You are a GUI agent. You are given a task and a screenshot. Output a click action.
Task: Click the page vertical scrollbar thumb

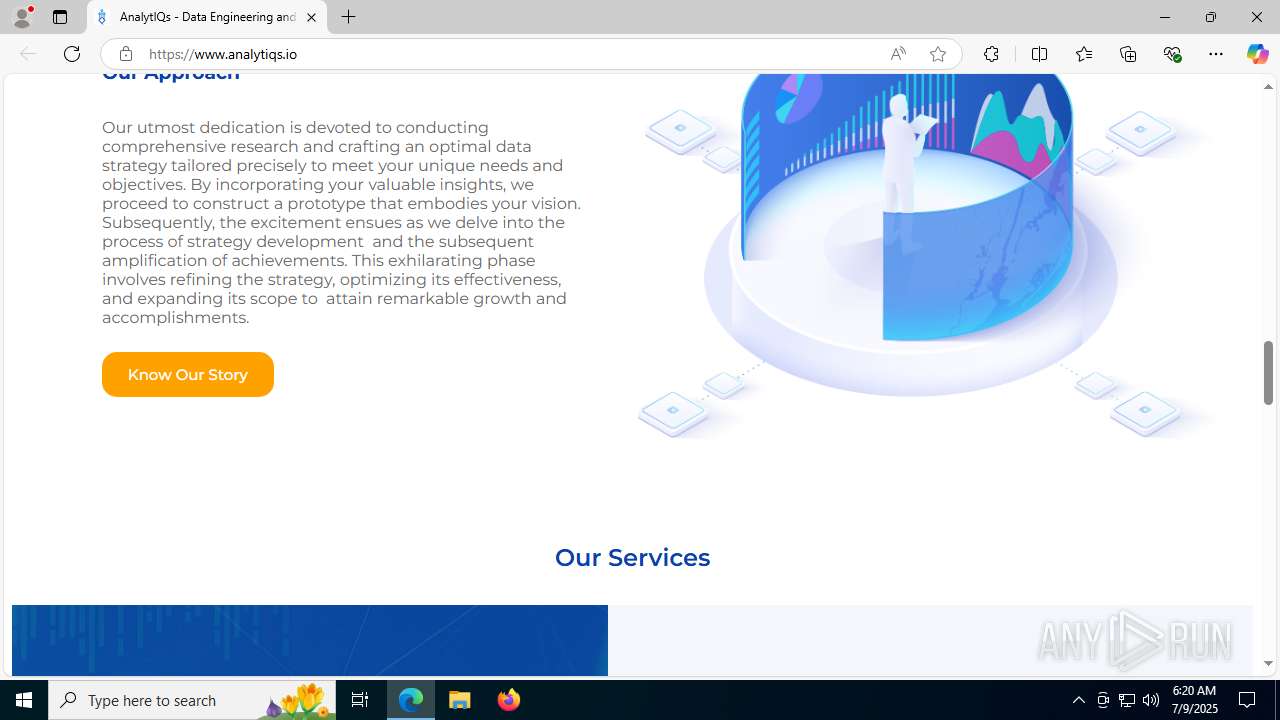1268,373
